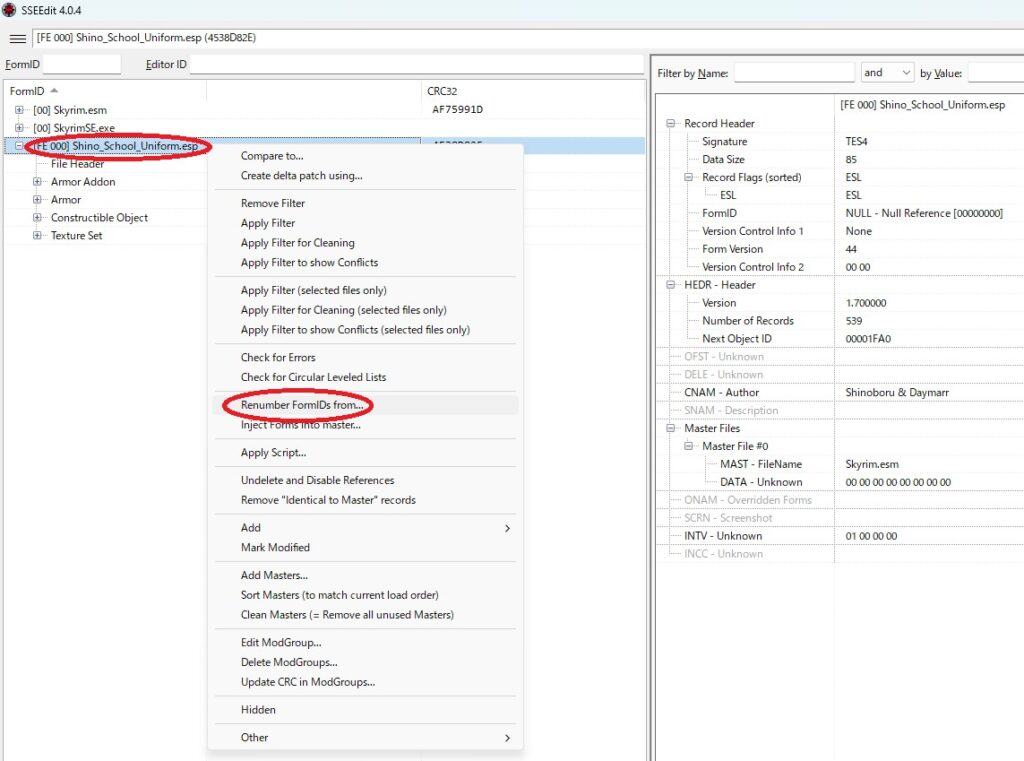The height and width of the screenshot is (761, 1024).
Task: Expand the Texture Set group
Action: pos(37,236)
